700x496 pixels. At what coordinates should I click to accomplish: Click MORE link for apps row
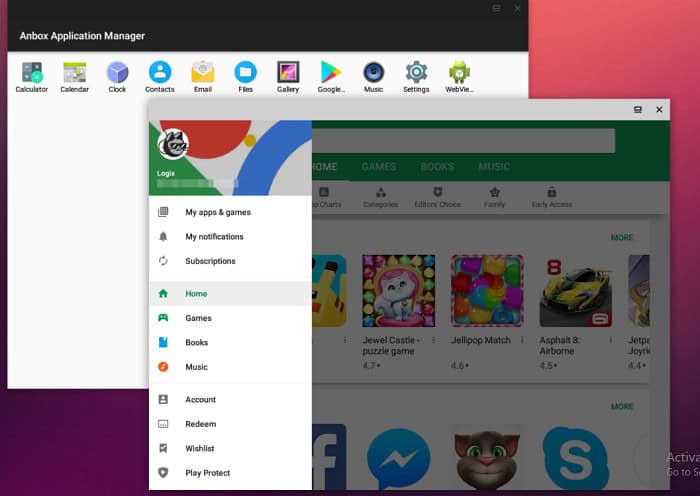622,407
